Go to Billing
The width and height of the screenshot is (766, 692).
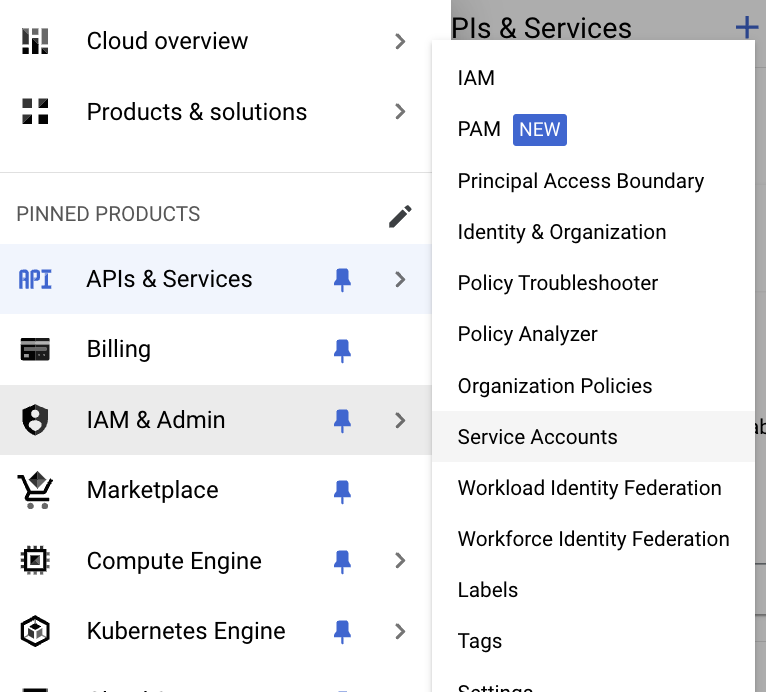[x=119, y=350]
